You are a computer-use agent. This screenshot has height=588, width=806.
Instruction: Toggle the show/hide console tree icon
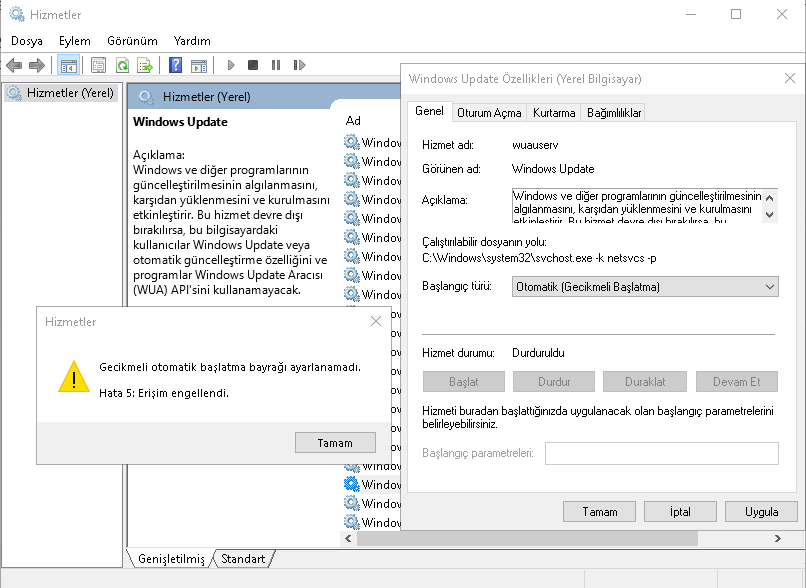pyautogui.click(x=68, y=65)
